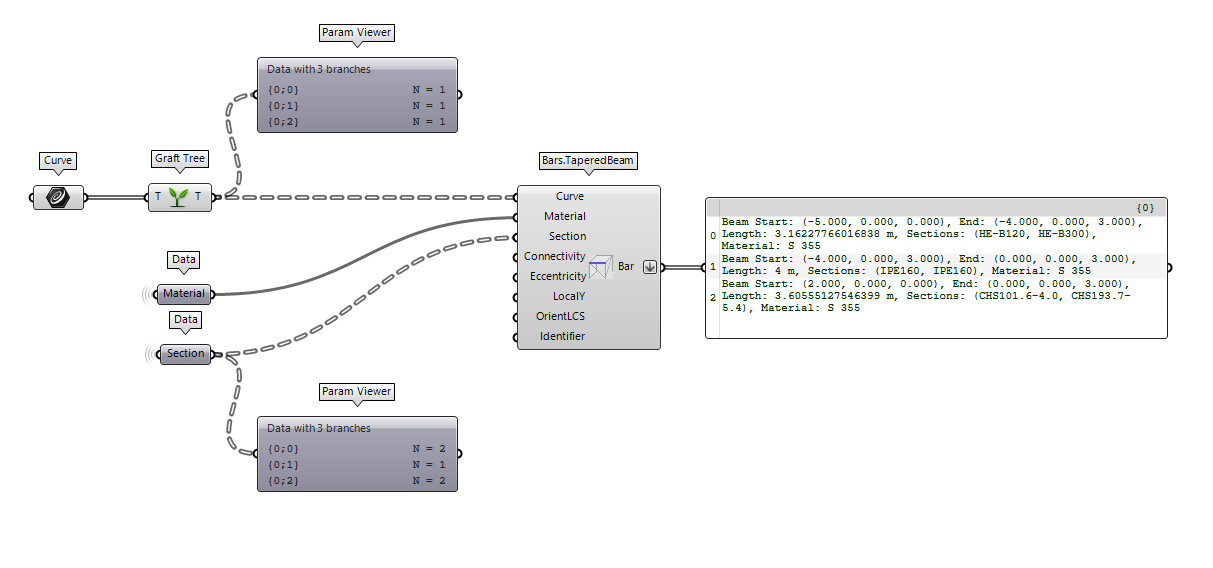This screenshot has height=568, width=1213.
Task: Click the TaperedBeam component center icon
Action: click(x=601, y=267)
